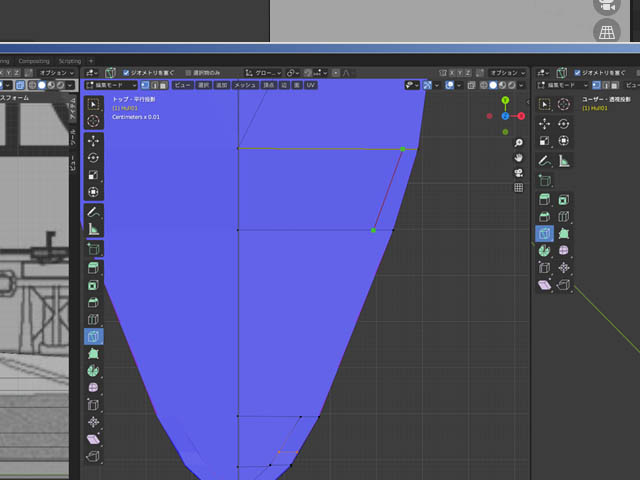The image size is (640, 480).
Task: Select the Add Cube tool in the top-view viewport
Action: [x=93, y=249]
